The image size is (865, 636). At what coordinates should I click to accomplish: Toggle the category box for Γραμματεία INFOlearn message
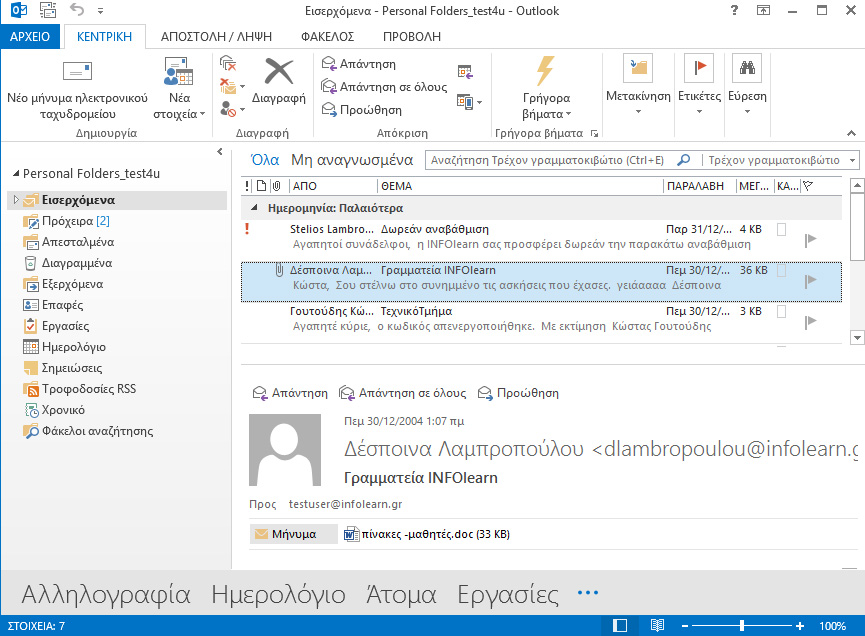(x=782, y=270)
